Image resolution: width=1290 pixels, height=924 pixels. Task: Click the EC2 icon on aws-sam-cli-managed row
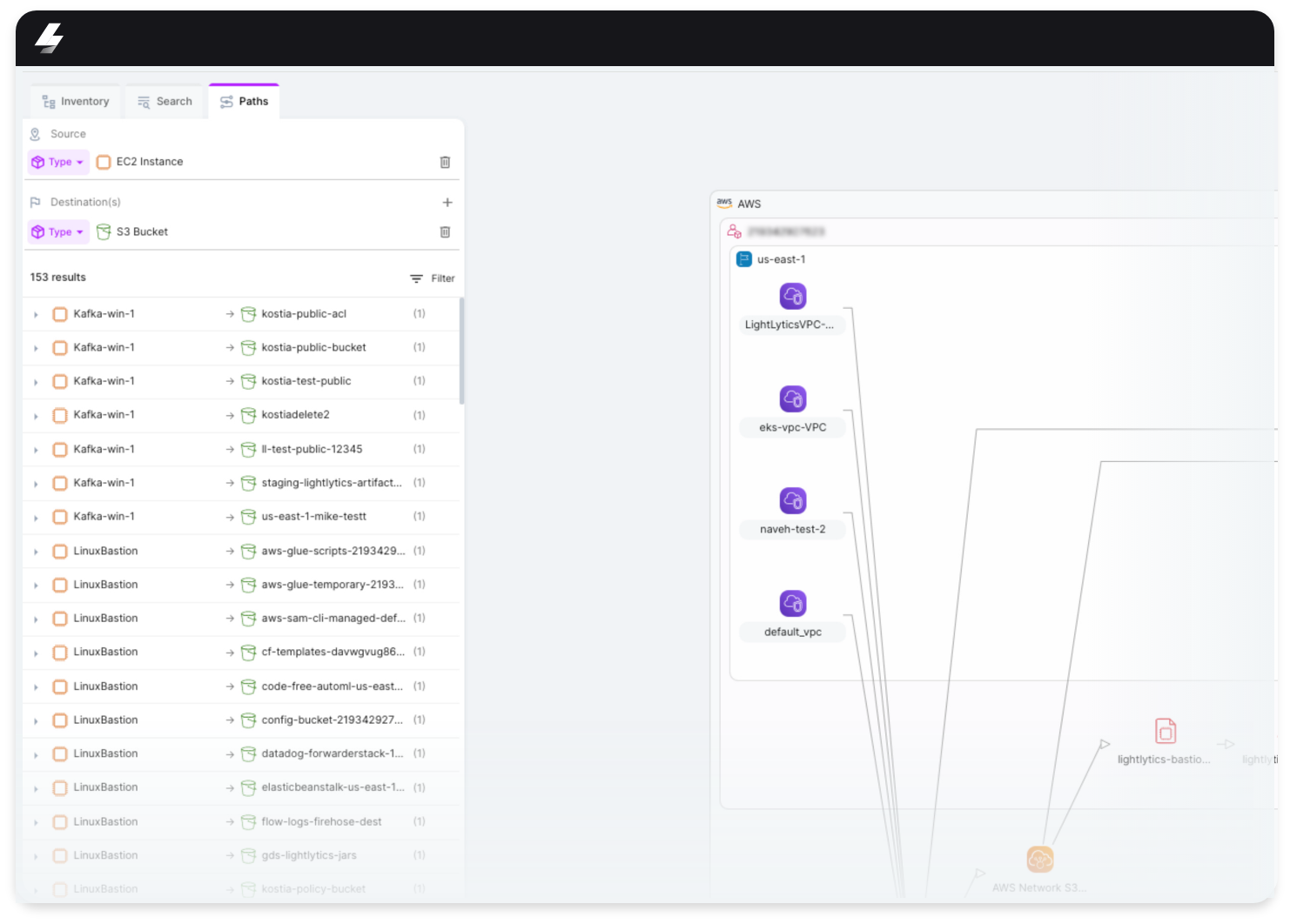[x=60, y=619]
